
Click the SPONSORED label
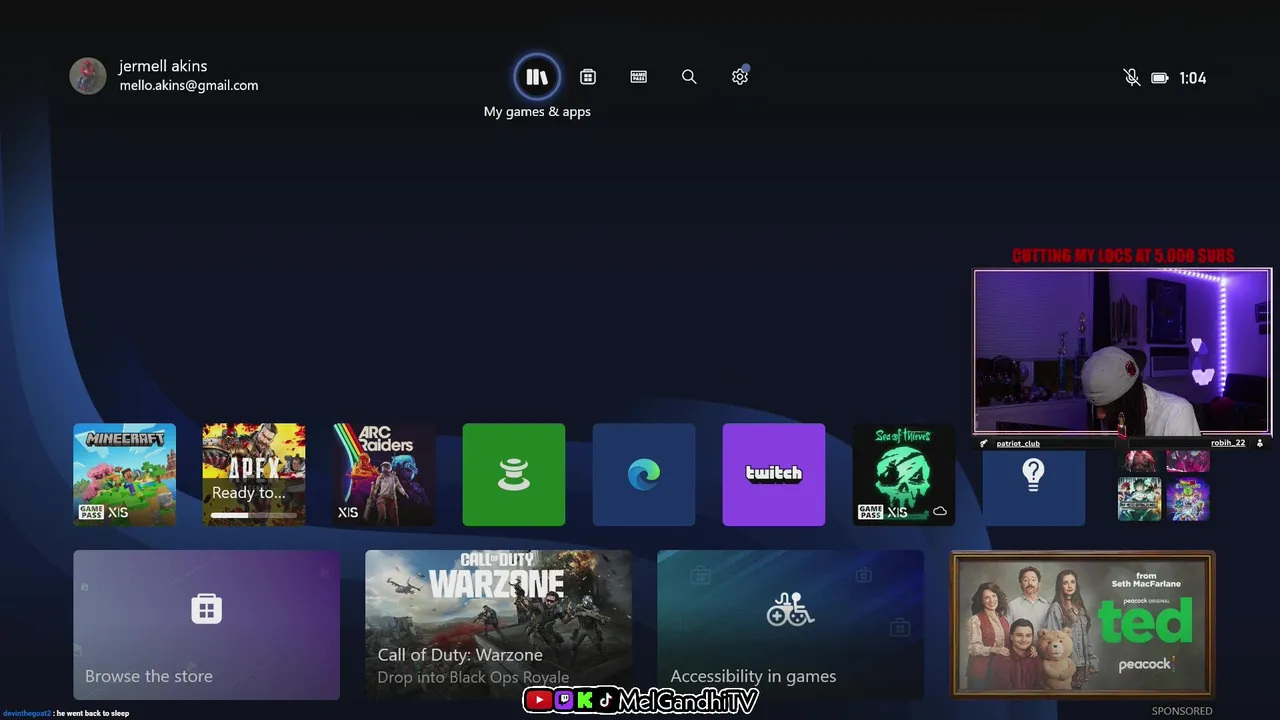click(1182, 711)
